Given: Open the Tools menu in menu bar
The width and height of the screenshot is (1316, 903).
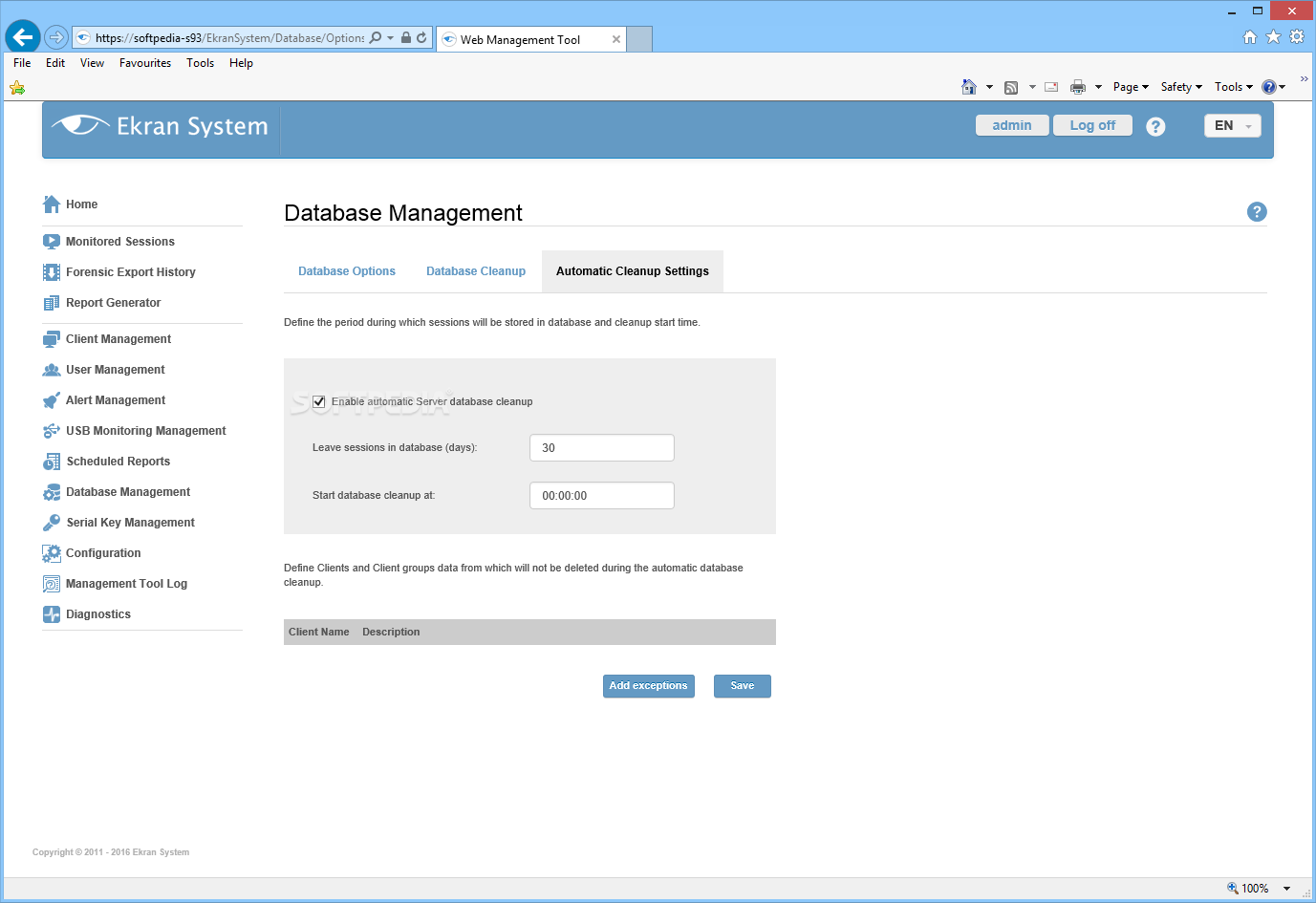Looking at the screenshot, I should [200, 63].
